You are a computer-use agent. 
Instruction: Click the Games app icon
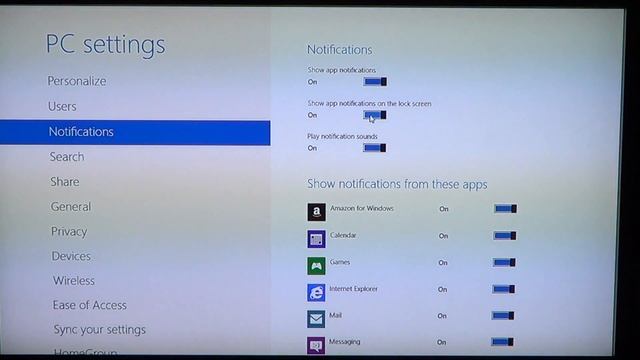pos(316,266)
